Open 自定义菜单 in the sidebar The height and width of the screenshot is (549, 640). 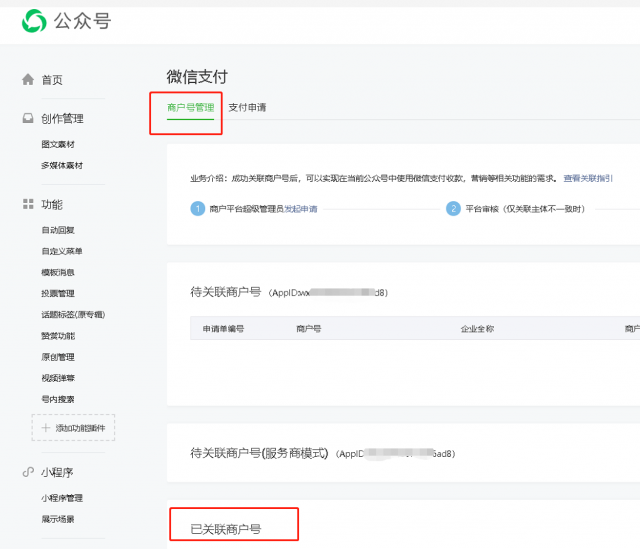(x=62, y=251)
